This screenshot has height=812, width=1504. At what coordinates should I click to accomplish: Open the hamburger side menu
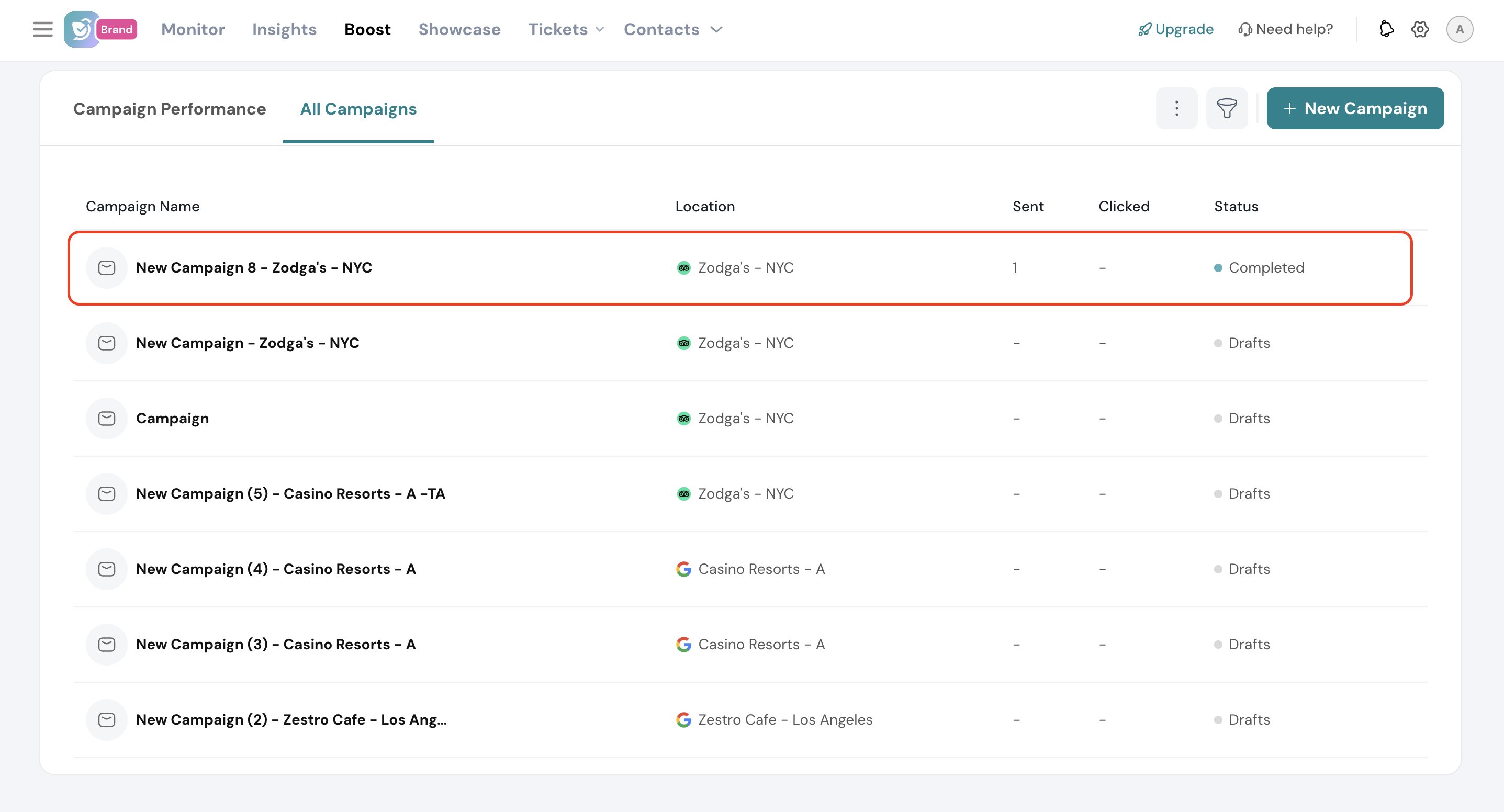pos(42,29)
